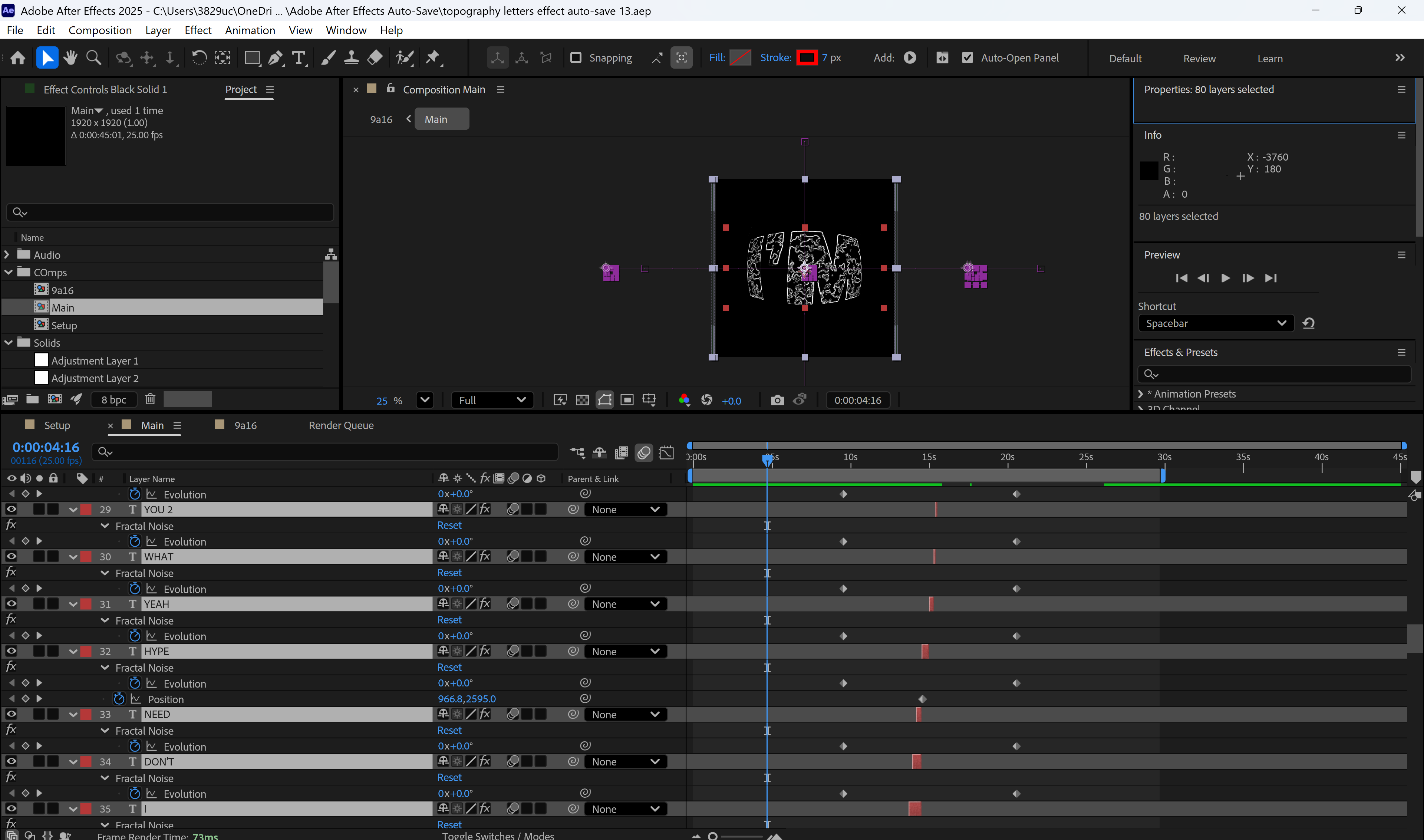Switch to the Render Queue tab
The width and height of the screenshot is (1424, 840).
(x=341, y=425)
